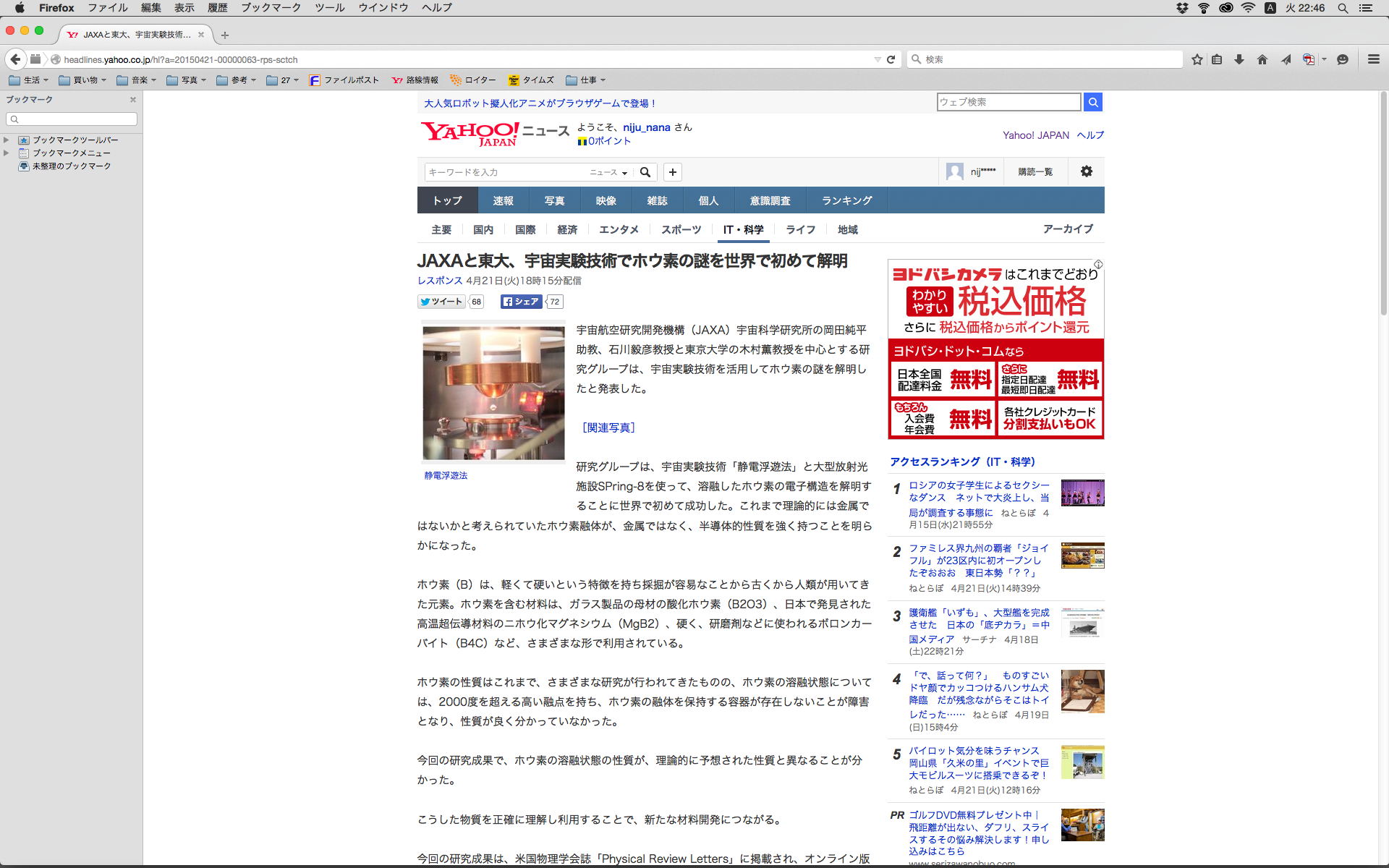Click the bookmark star icon in toolbar
Screen dimensions: 1389x868
coord(1197,59)
